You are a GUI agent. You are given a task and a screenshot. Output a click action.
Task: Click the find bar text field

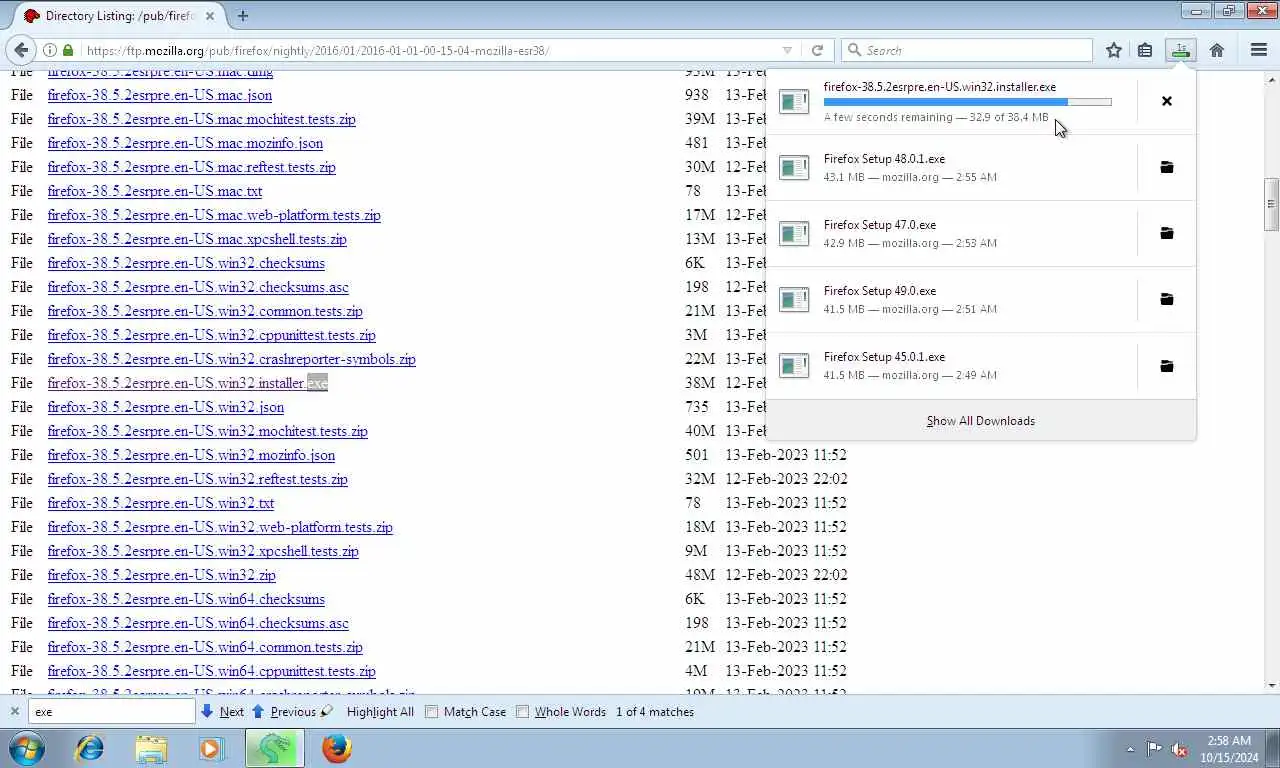pos(111,712)
